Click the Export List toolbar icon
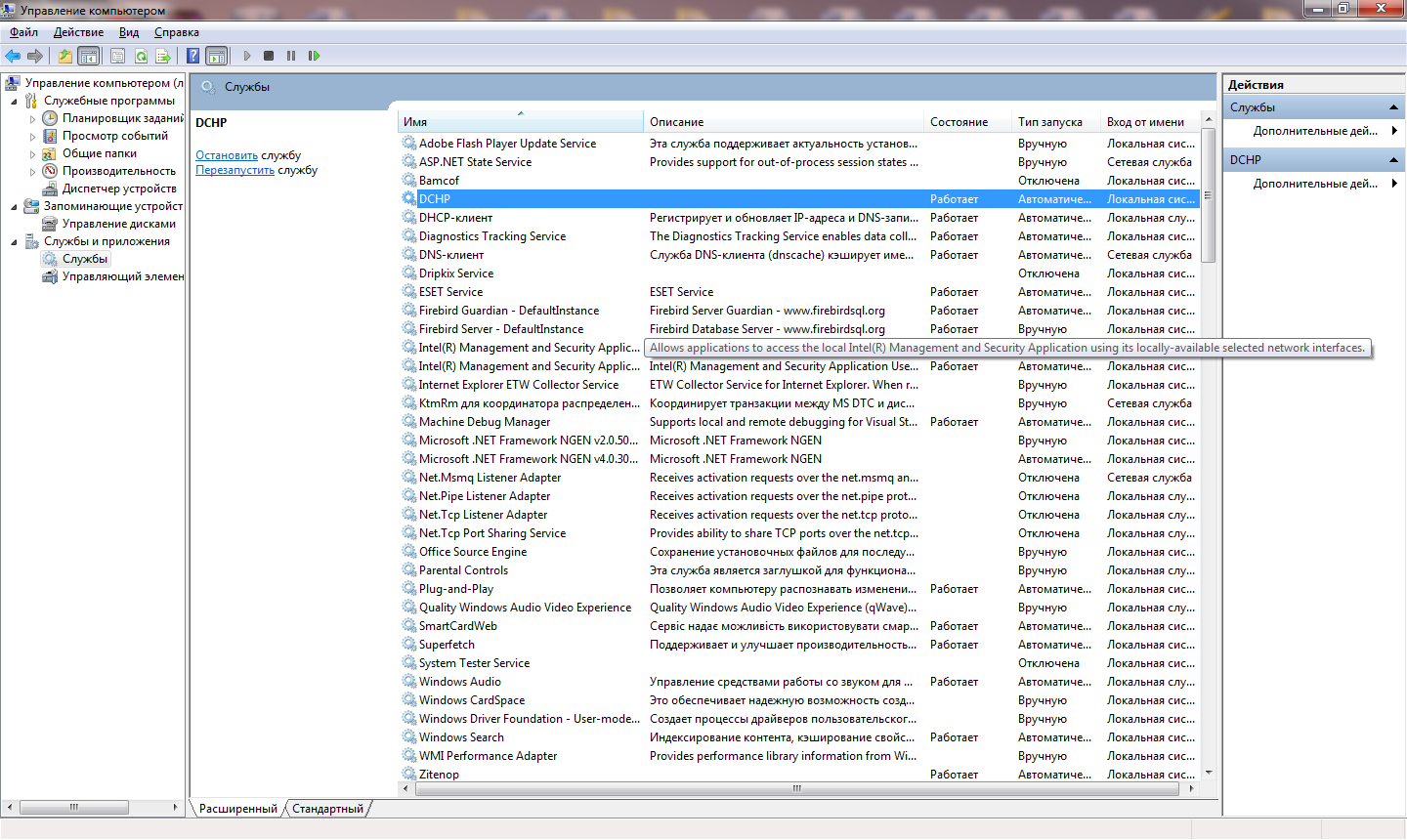The height and width of the screenshot is (840, 1407). (163, 56)
